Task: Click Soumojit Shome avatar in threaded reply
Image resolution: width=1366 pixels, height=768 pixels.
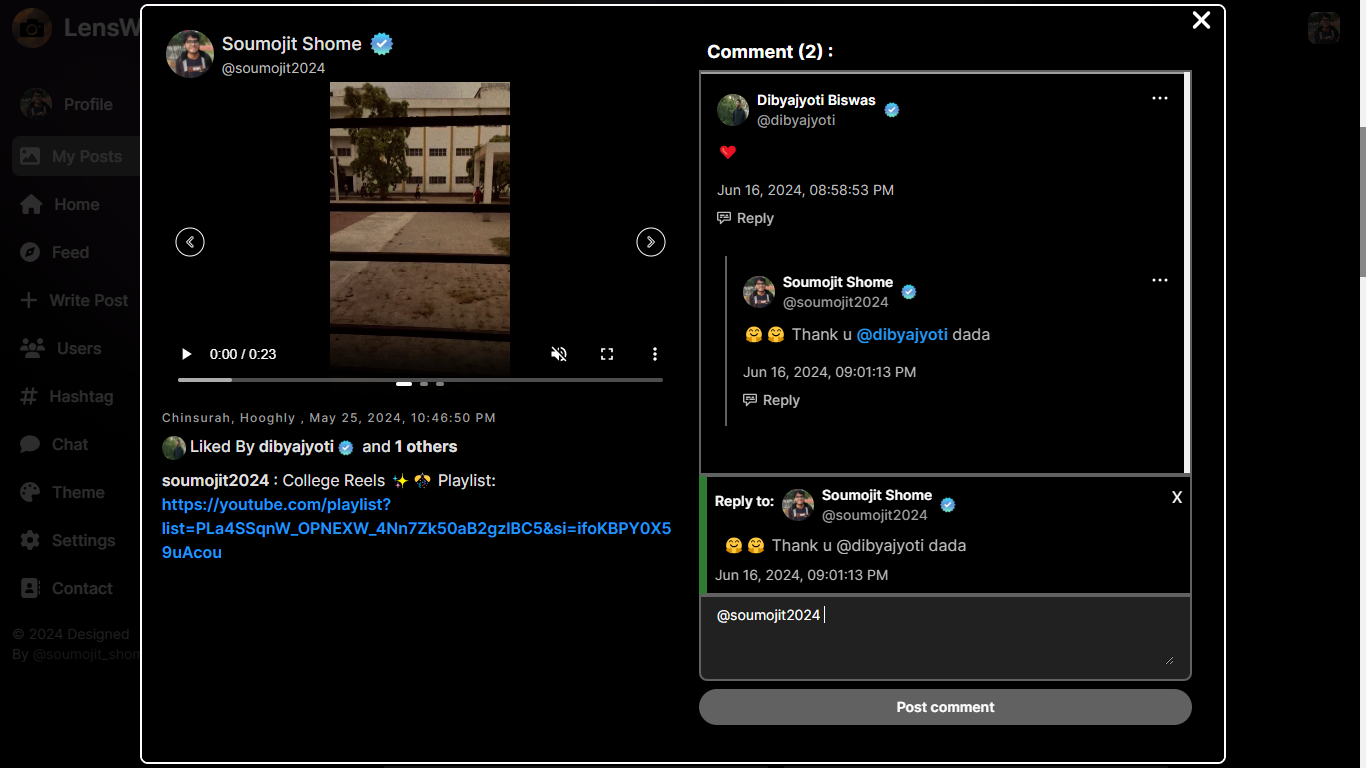Action: (759, 292)
